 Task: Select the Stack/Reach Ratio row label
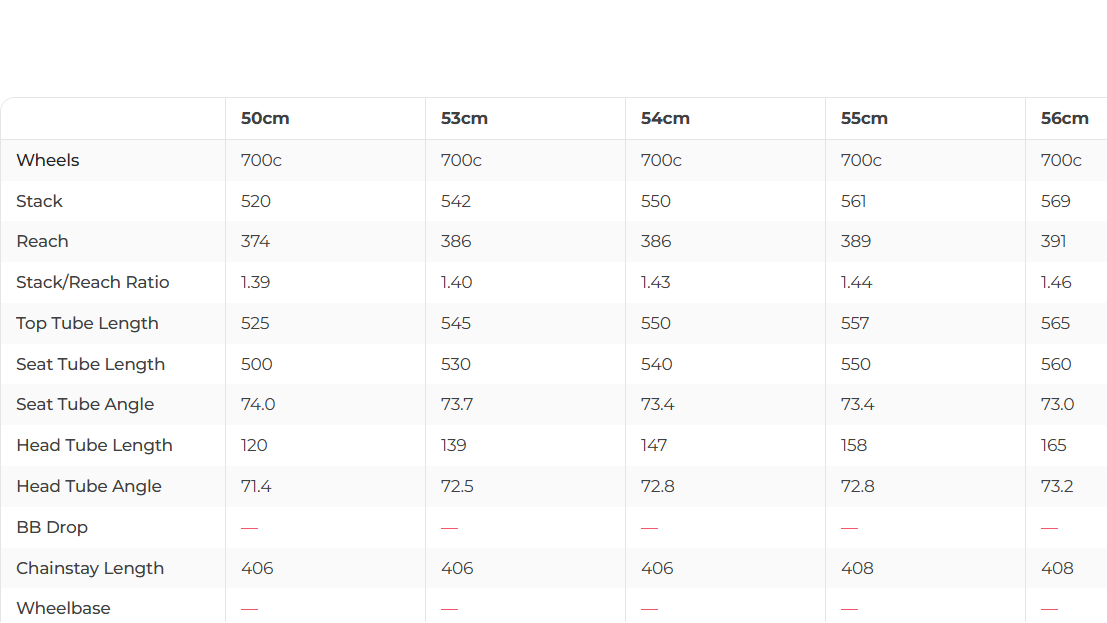click(x=93, y=282)
